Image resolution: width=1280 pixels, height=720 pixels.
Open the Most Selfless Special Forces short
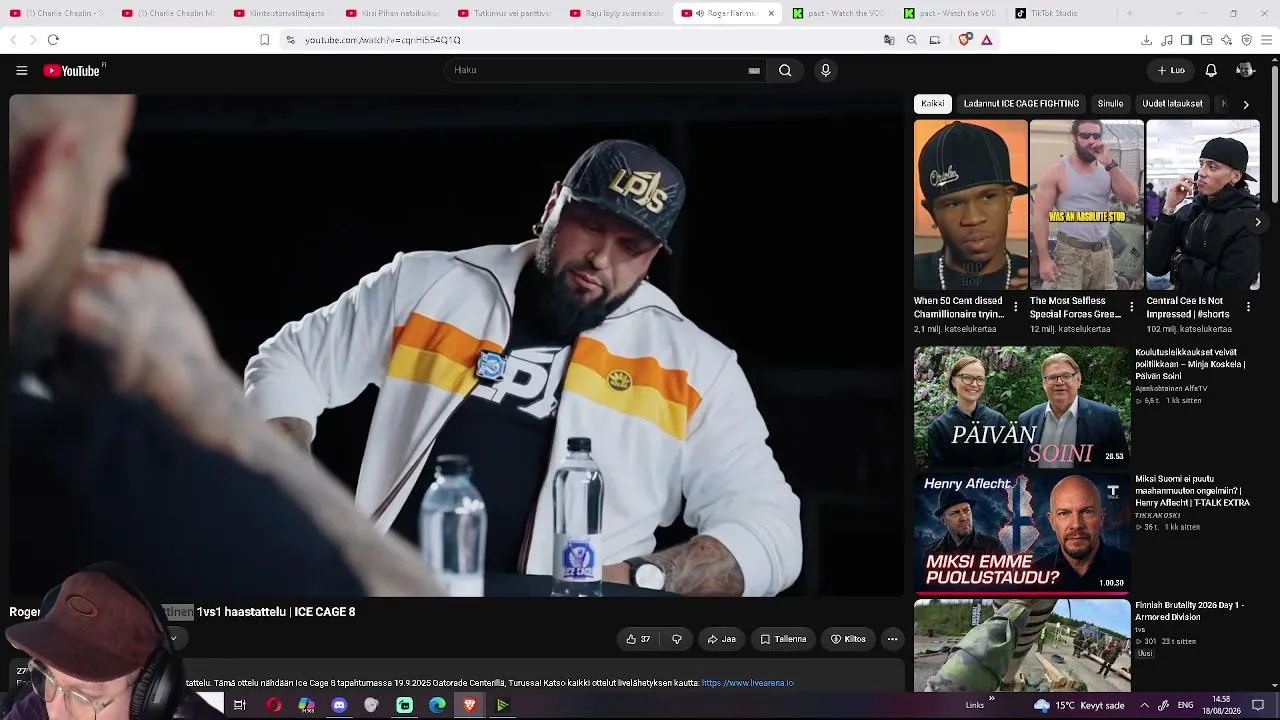(1086, 205)
